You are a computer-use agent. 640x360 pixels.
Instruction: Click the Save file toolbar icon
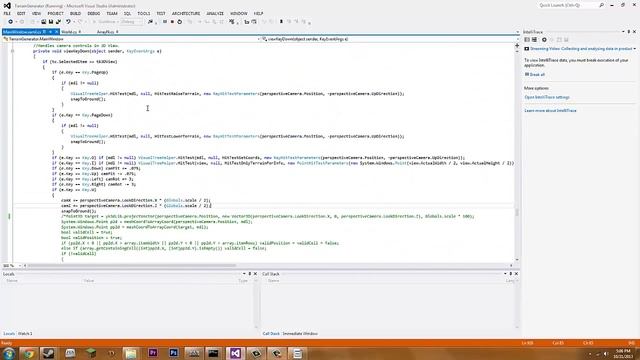pos(51,22)
